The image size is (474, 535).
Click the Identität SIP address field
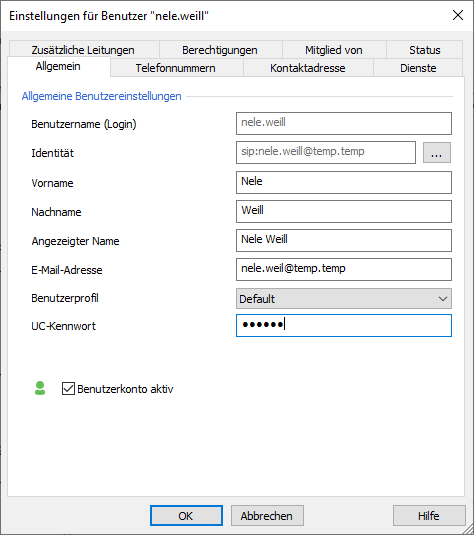(326, 153)
